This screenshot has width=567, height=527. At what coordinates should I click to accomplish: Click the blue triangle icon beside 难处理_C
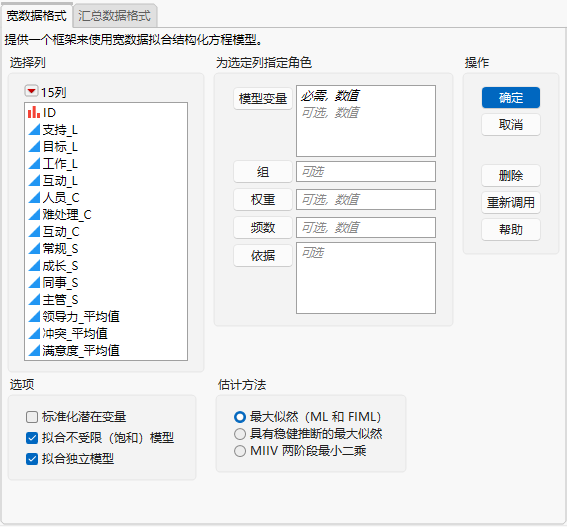(34, 214)
